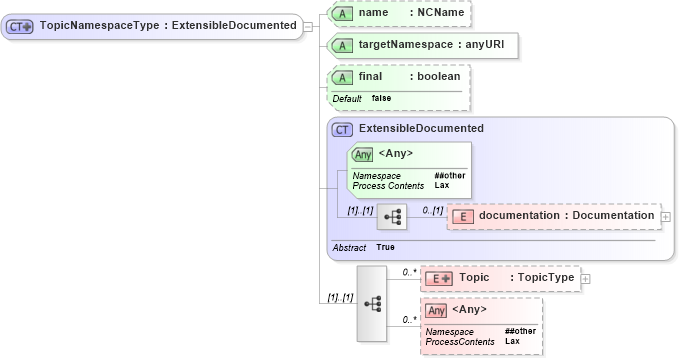Click the 0..* cardinality before Topic
The height and width of the screenshot is (360, 679).
[409, 272]
